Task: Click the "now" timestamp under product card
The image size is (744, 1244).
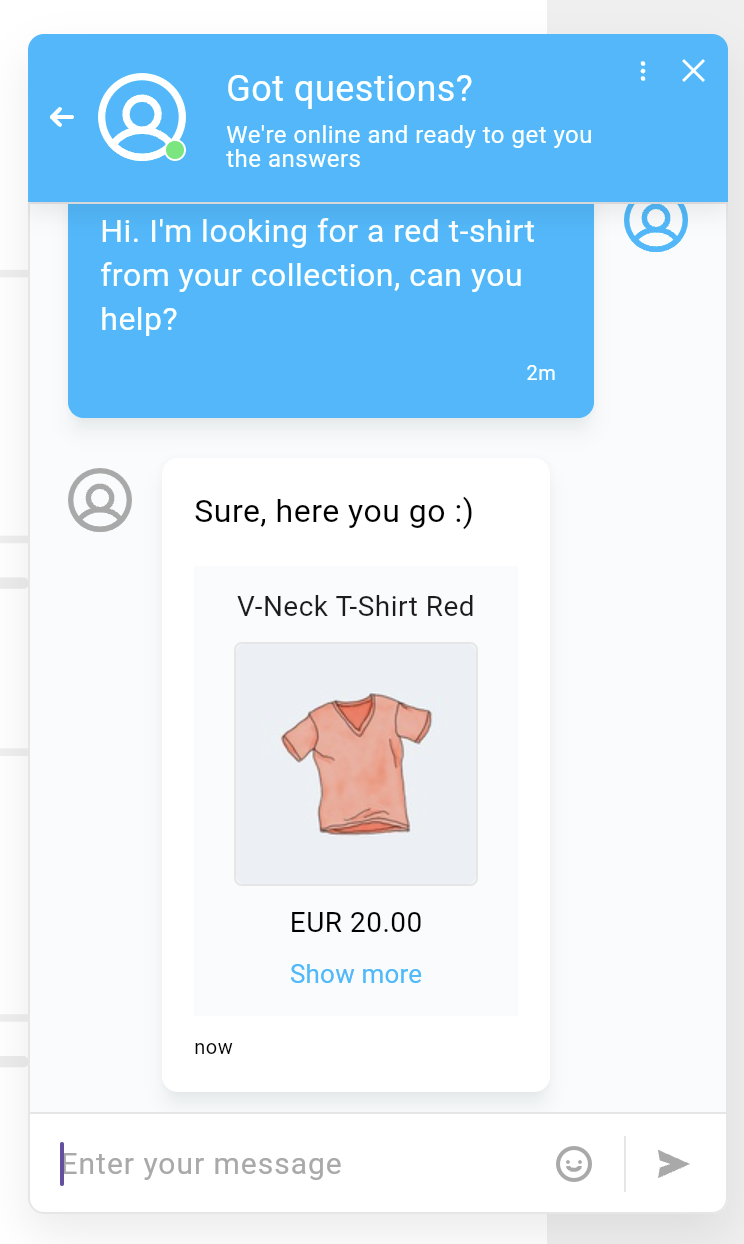Action: click(x=213, y=1047)
